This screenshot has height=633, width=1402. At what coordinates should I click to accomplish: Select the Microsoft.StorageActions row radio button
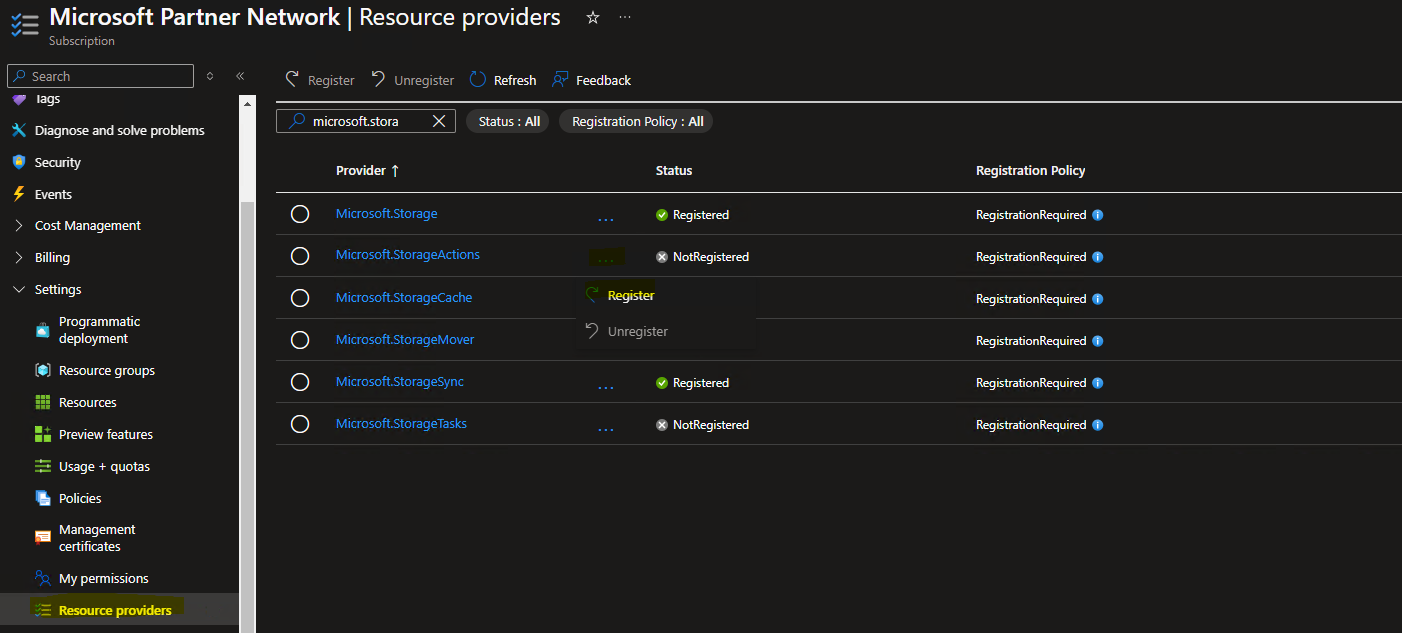[x=300, y=256]
